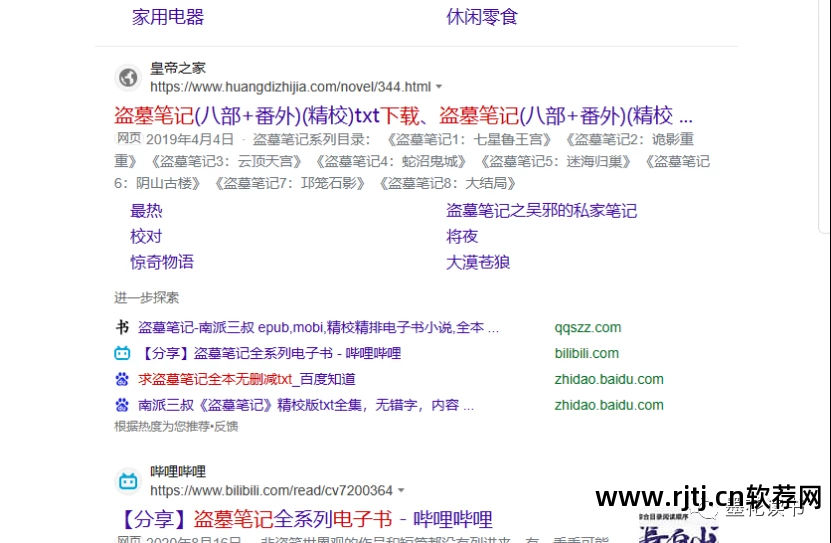Image resolution: width=831 pixels, height=543 pixels.
Task: Open the huangdizhijia.com URL
Action: (290, 87)
